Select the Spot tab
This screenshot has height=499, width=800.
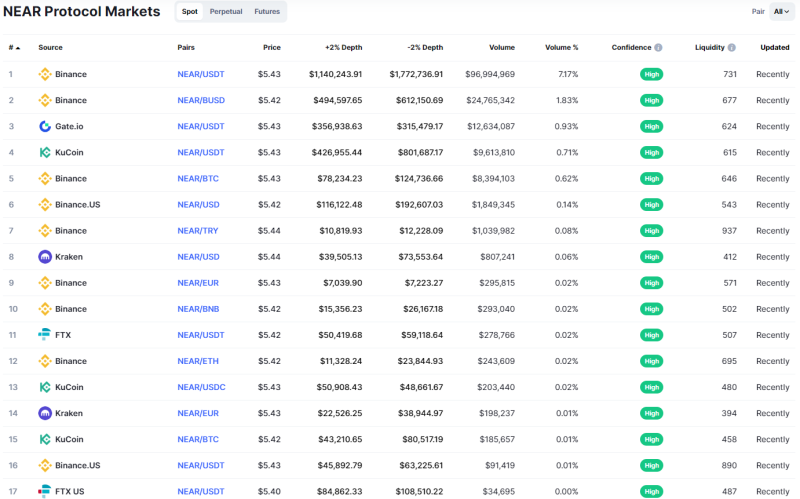(x=190, y=11)
